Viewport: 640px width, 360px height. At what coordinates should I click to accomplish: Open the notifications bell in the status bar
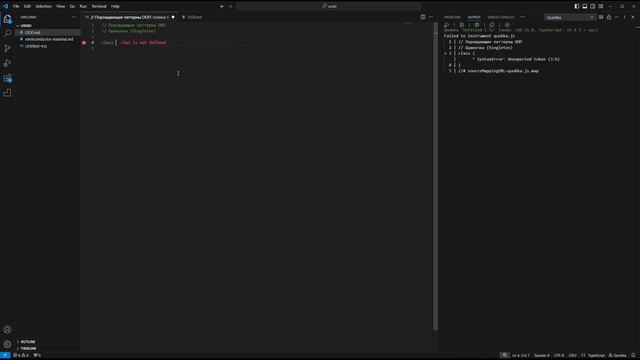click(x=633, y=356)
